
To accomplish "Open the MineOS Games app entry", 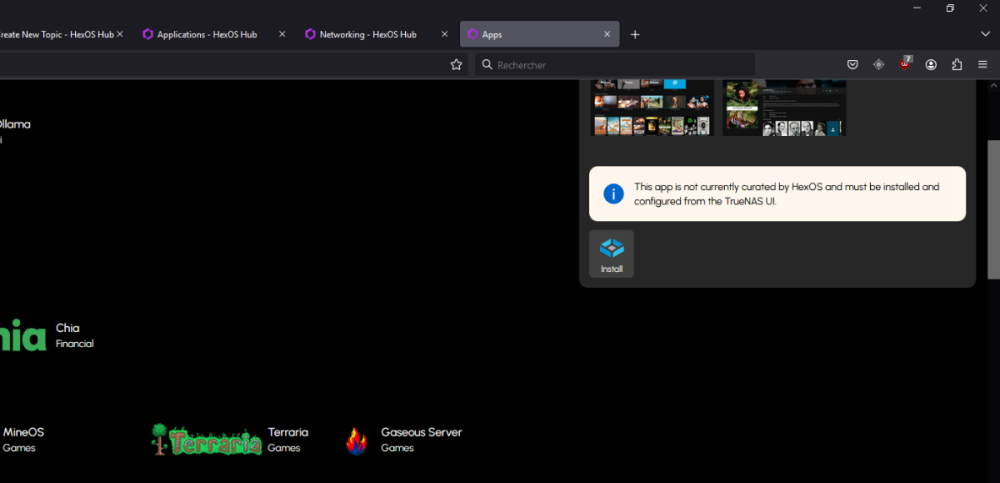I will 23,440.
